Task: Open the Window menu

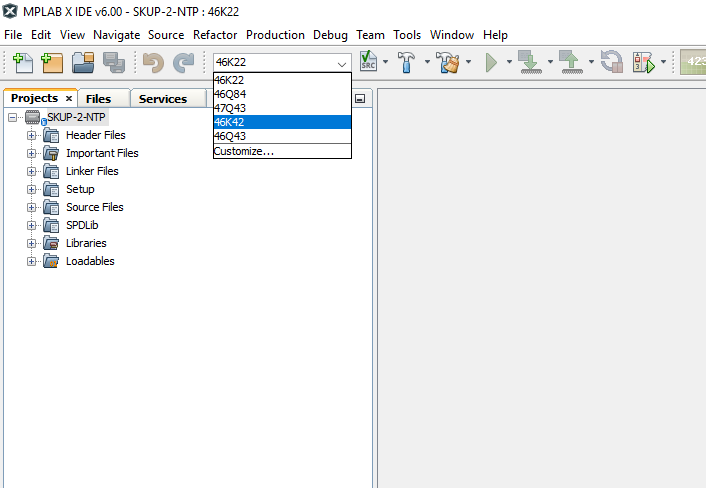Action: pos(452,35)
